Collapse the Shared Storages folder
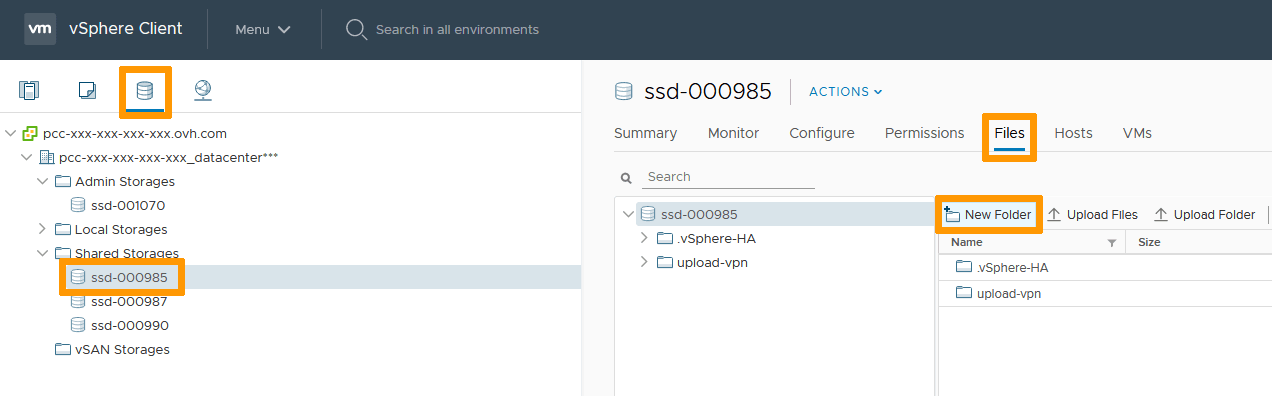Screen dimensions: 1272x396 point(42,253)
